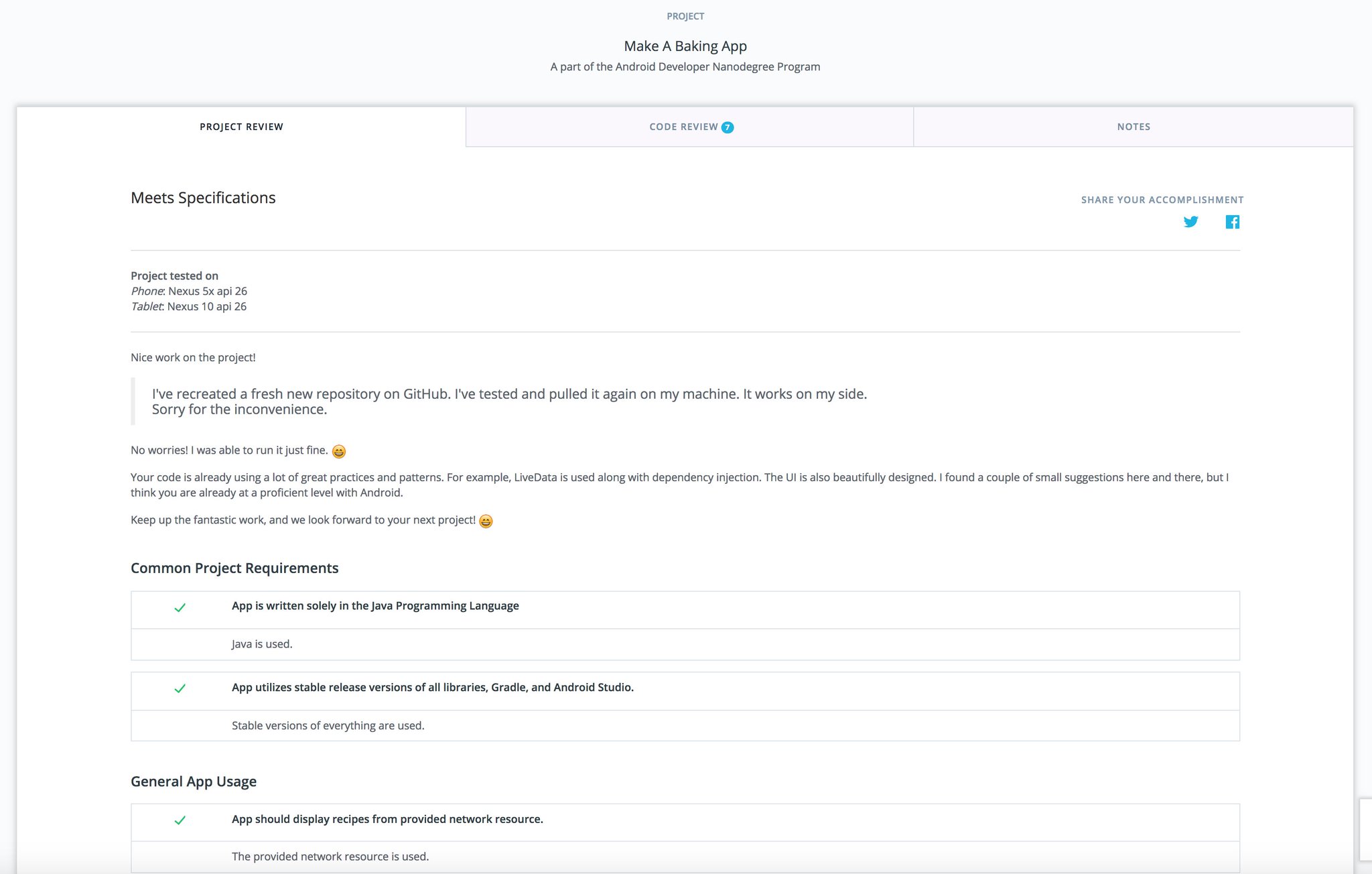1372x874 pixels.
Task: Click the 'Java is used.' reviewer comment
Action: pos(262,644)
